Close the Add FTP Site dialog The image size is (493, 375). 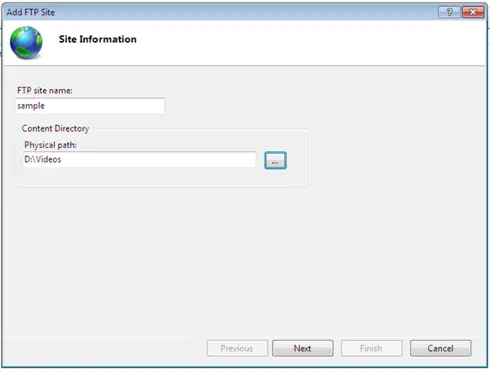point(473,12)
